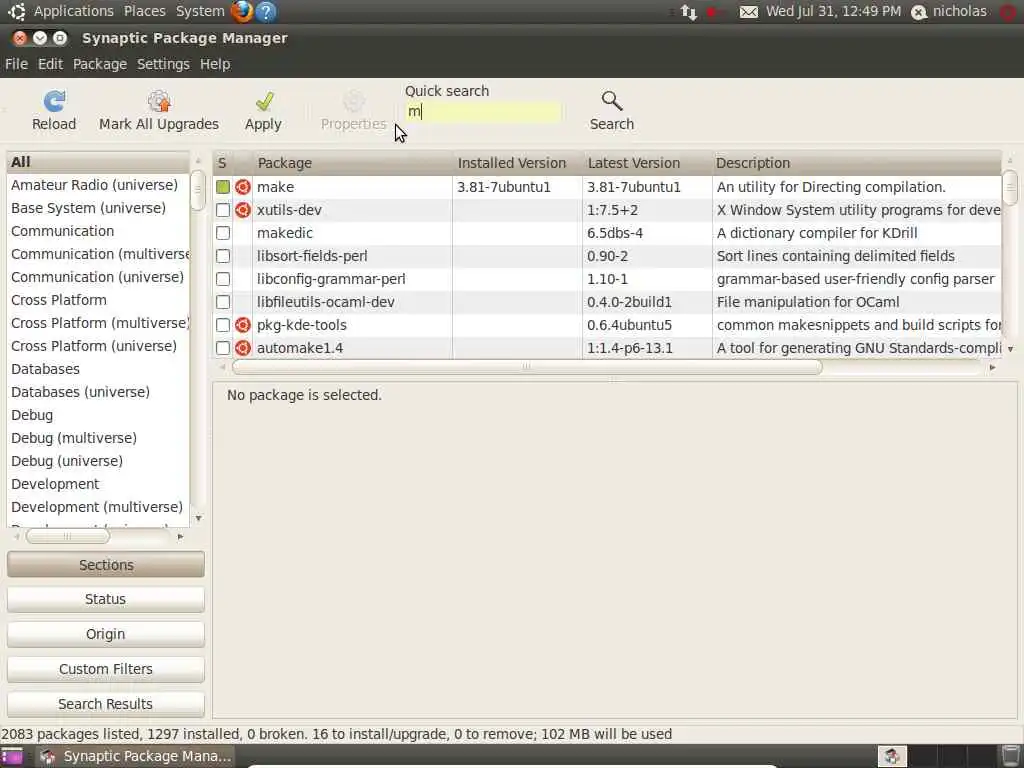
Task: Click the Status filter button
Action: [x=106, y=599]
